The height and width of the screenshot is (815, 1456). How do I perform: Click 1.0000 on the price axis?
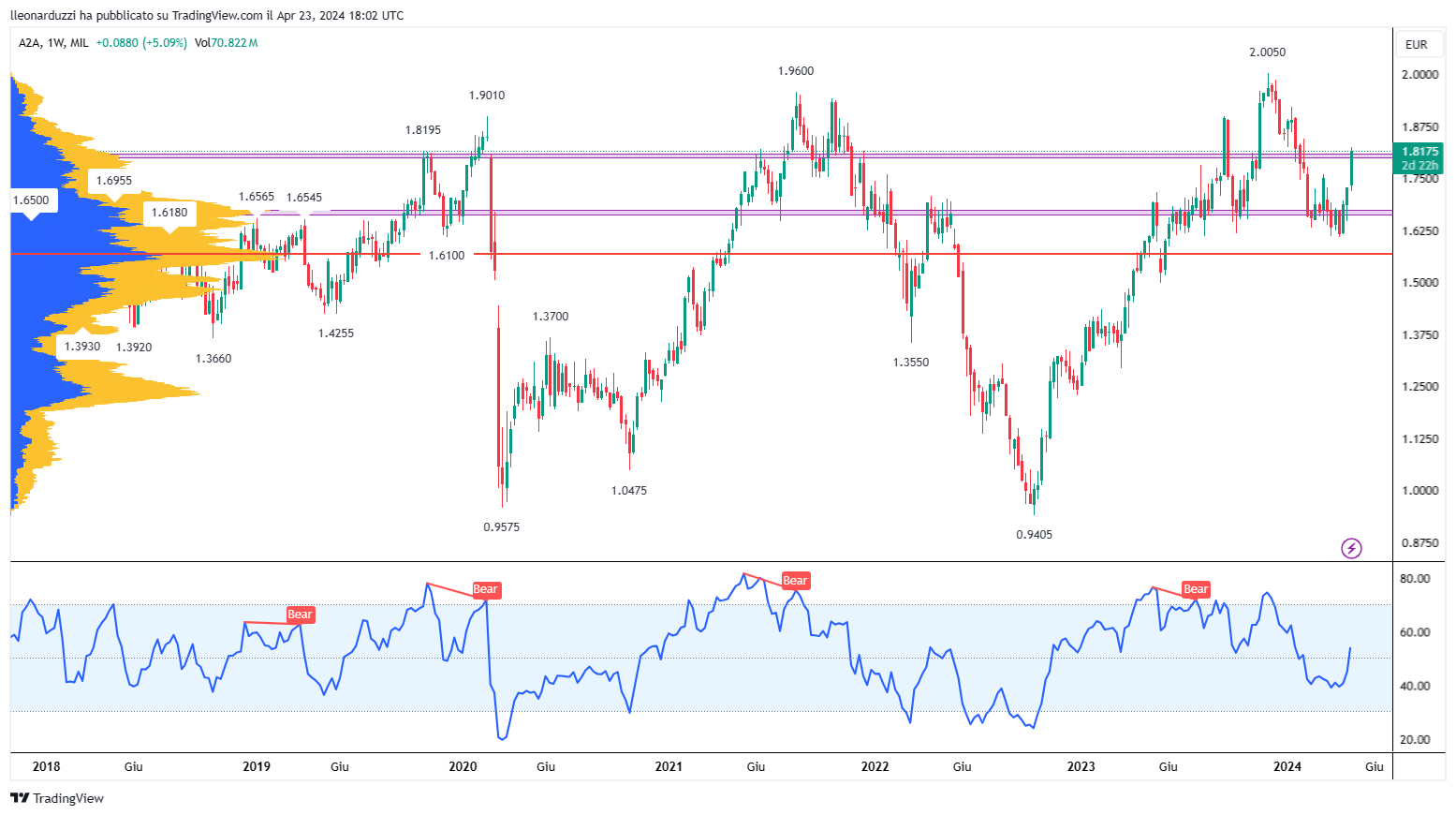click(x=1419, y=491)
